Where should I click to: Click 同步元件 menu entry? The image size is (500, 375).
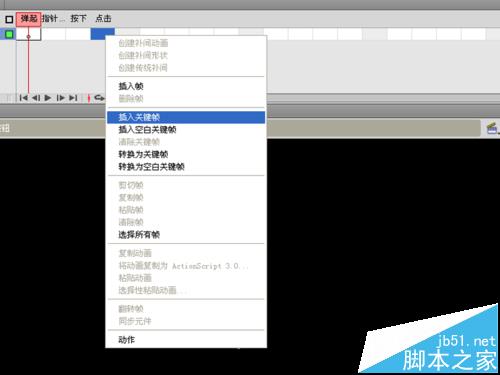(x=186, y=321)
